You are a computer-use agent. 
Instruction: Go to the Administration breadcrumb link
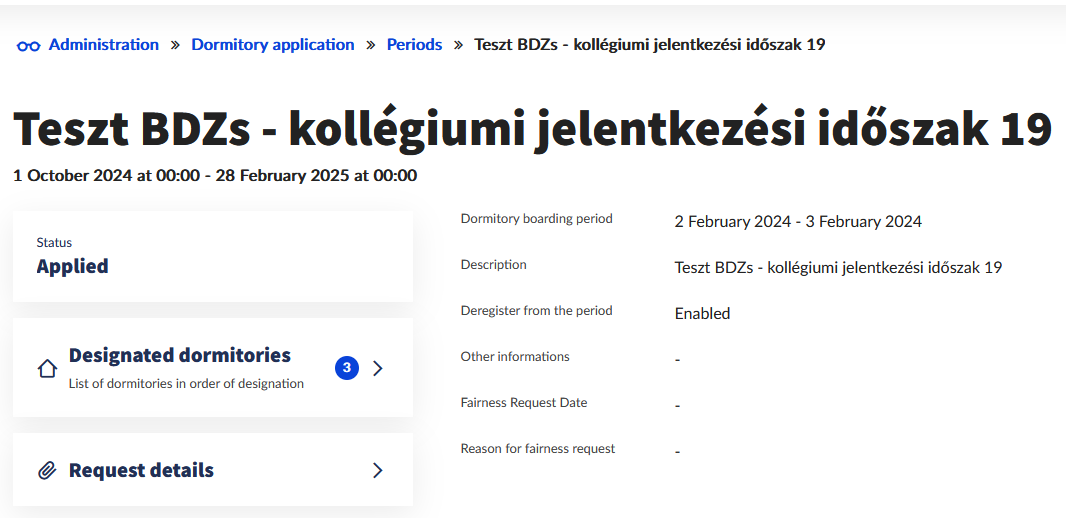click(x=103, y=45)
